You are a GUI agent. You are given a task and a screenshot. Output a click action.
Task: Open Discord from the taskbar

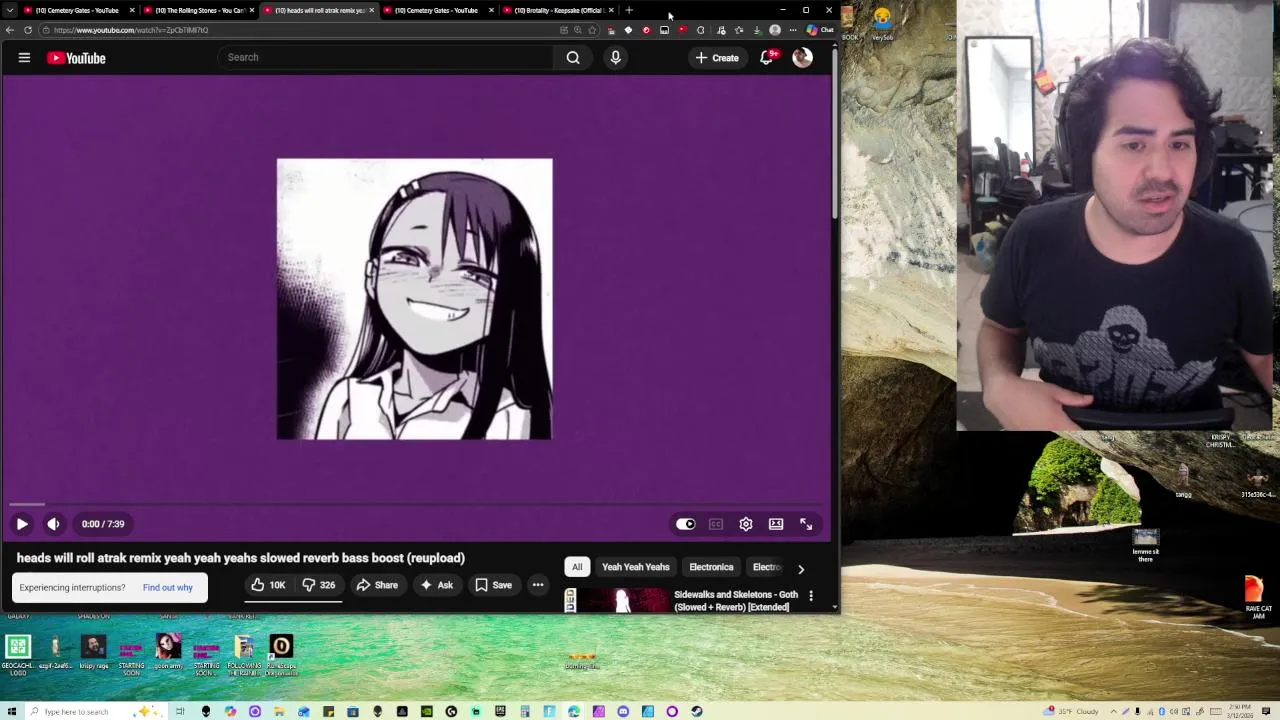click(x=623, y=711)
